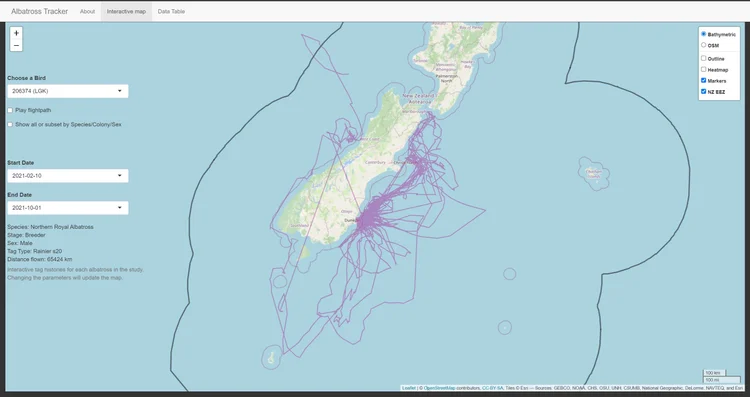Open the End Date dropdown
This screenshot has width=750, height=397.
tap(68, 208)
